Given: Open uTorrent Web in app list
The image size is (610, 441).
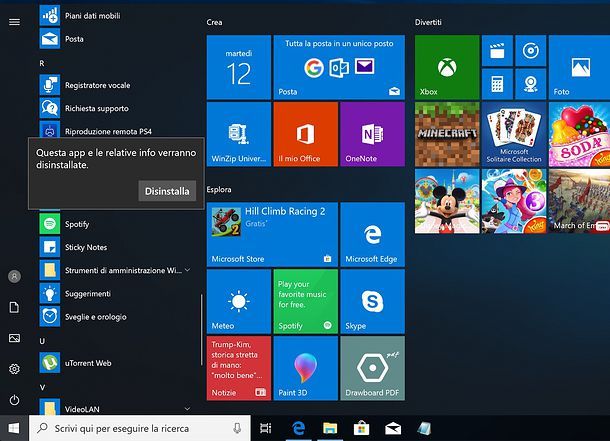Looking at the screenshot, I should pos(115,363).
